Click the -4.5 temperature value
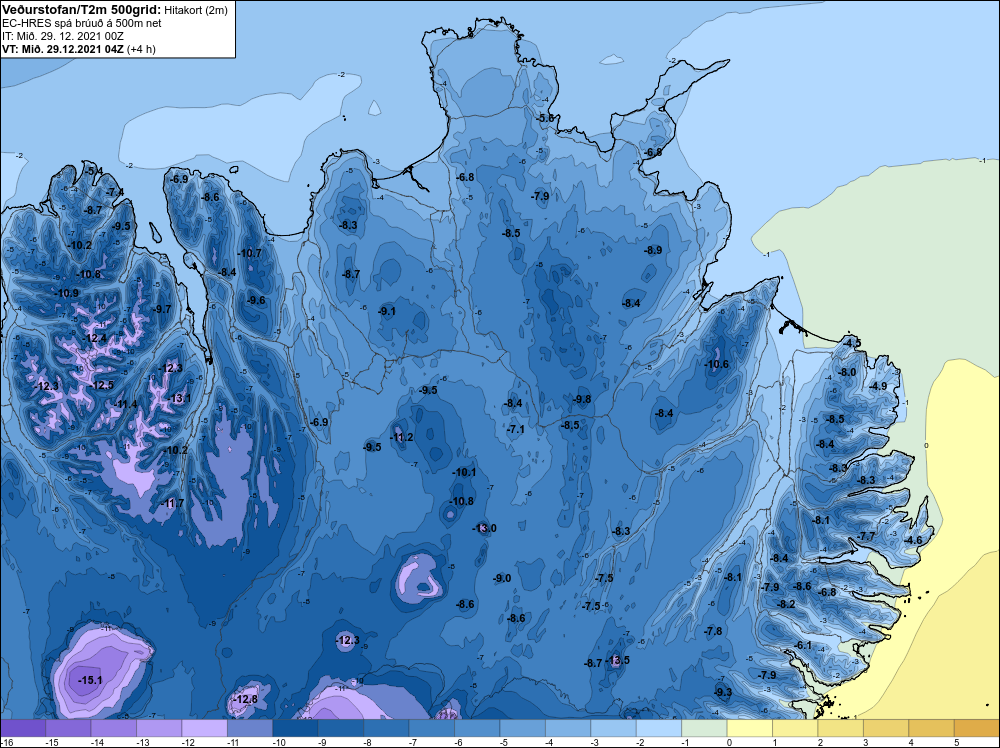Viewport: 1000px width, 748px height. click(852, 343)
